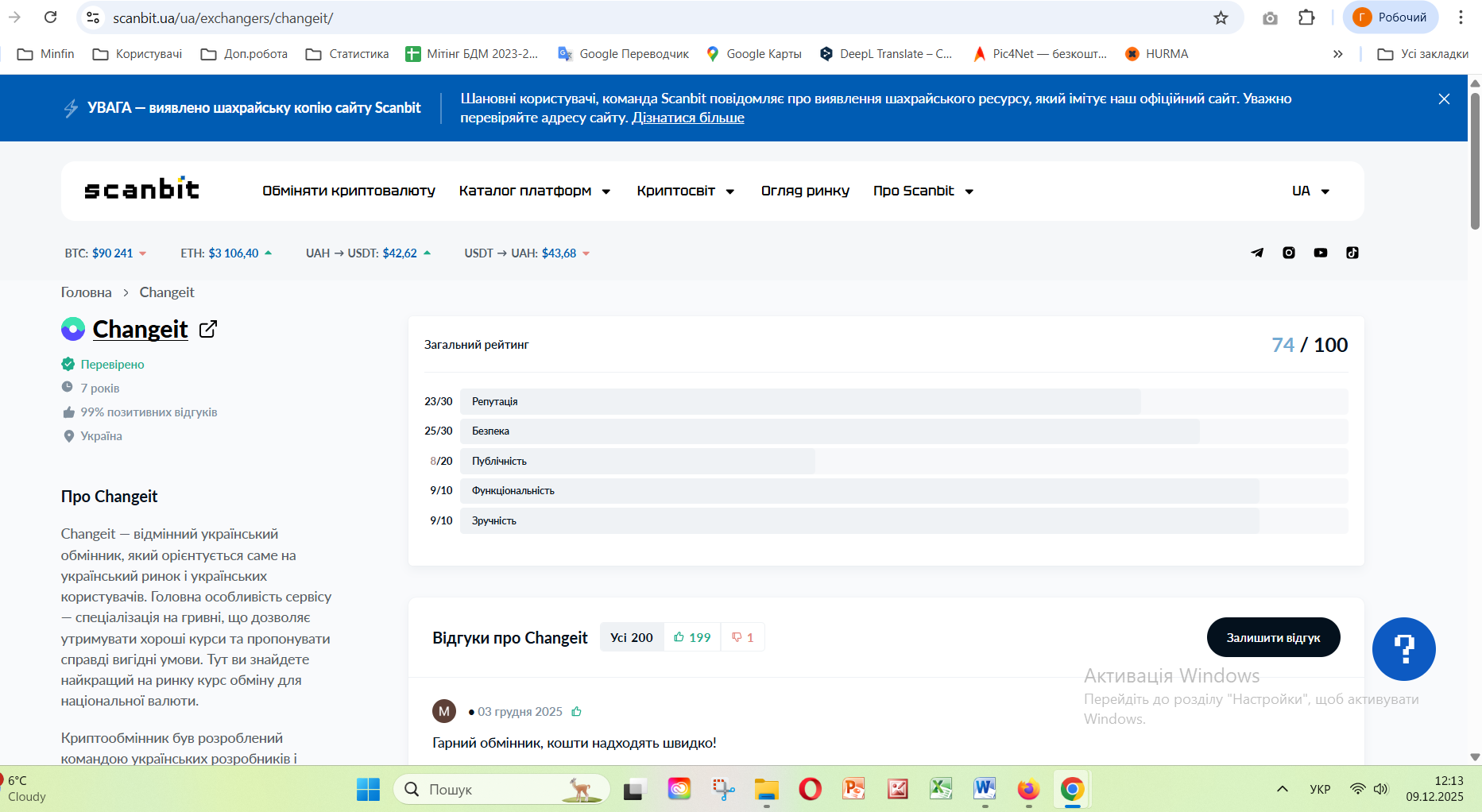1482x812 pixels.
Task: Open Minfin bookmark folder
Action: click(46, 54)
